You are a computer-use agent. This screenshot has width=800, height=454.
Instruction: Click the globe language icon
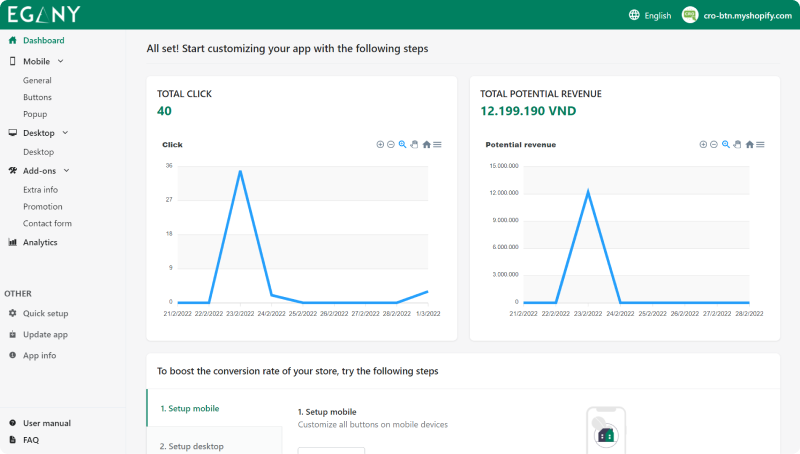[x=634, y=15]
